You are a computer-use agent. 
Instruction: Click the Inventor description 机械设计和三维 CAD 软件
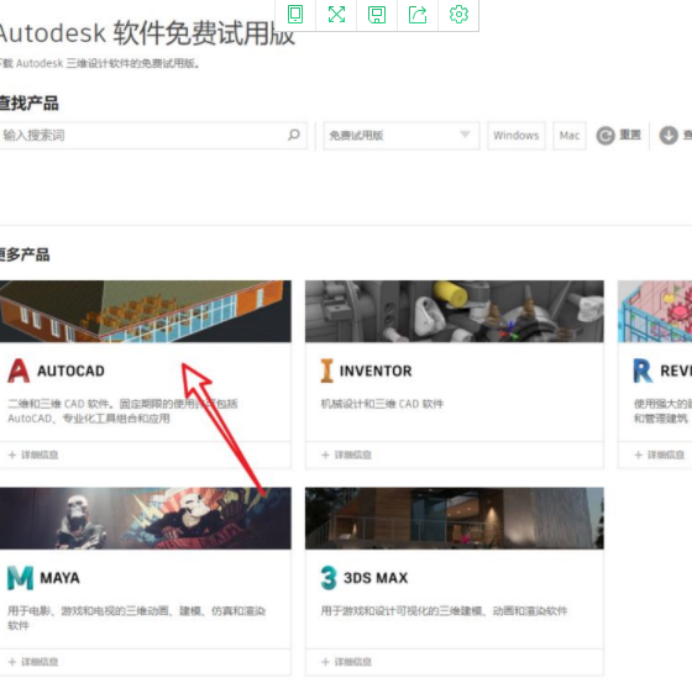click(382, 404)
